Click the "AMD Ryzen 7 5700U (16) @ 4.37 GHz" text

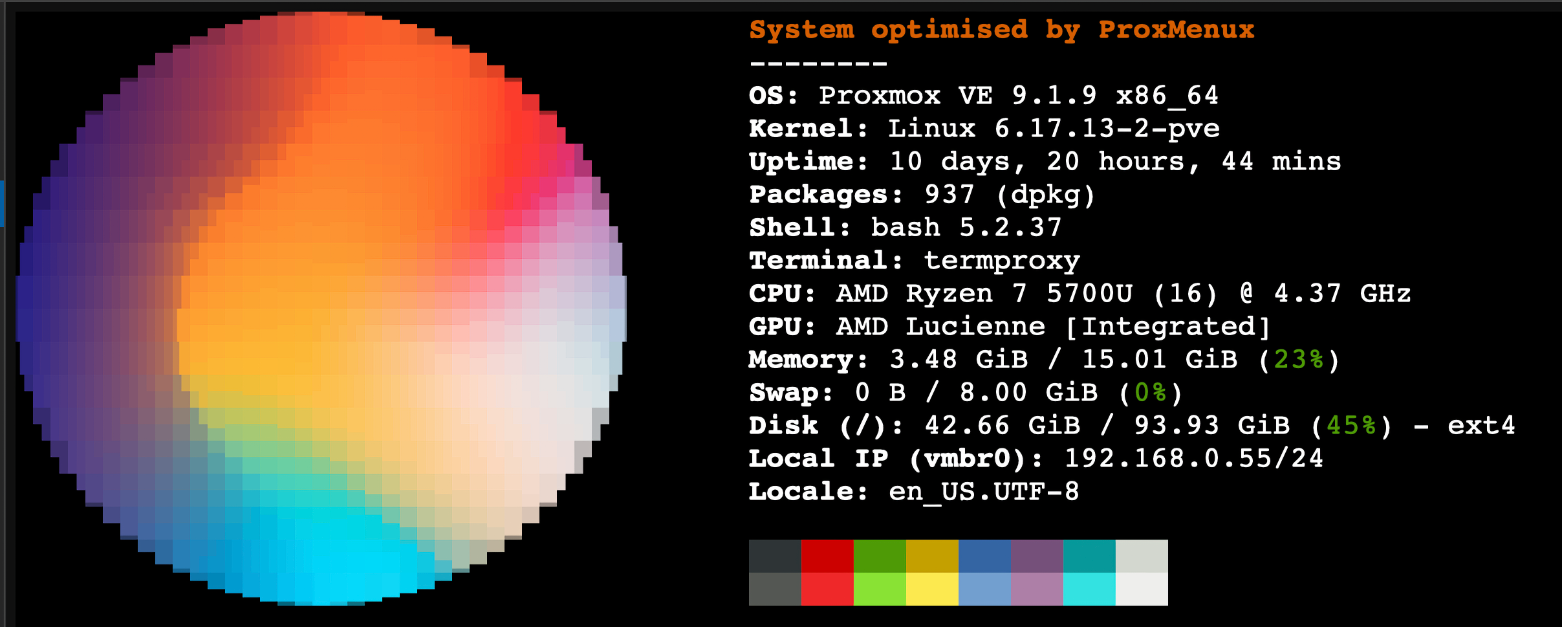[x=1123, y=294]
